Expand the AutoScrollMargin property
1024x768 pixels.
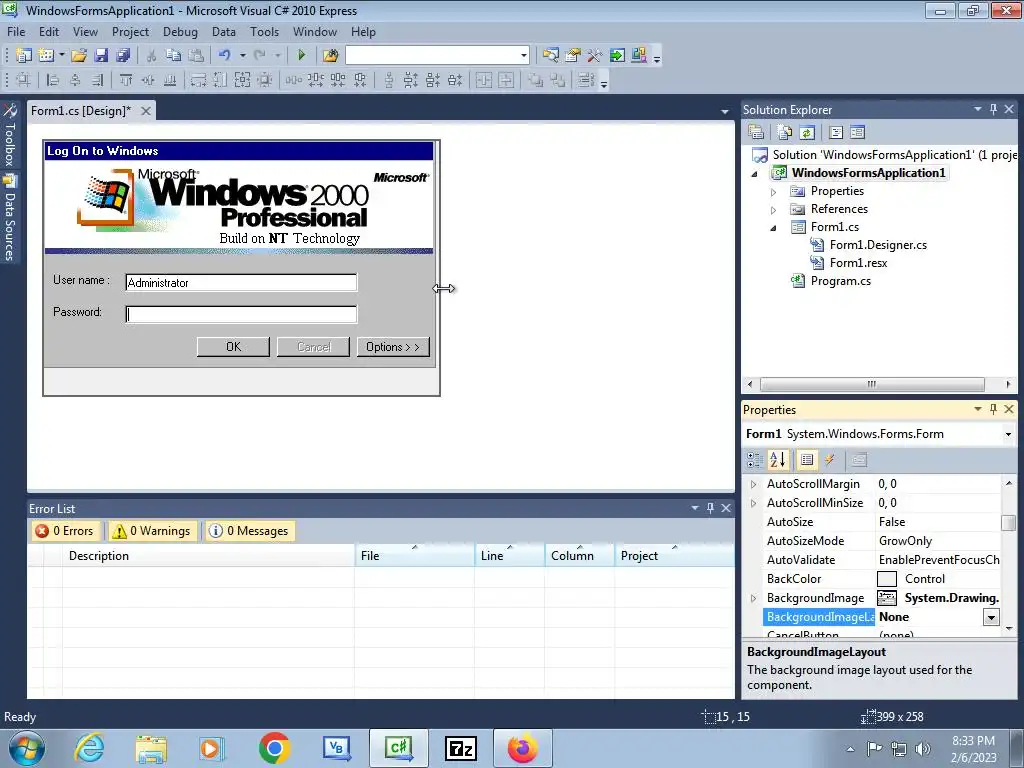coord(754,484)
